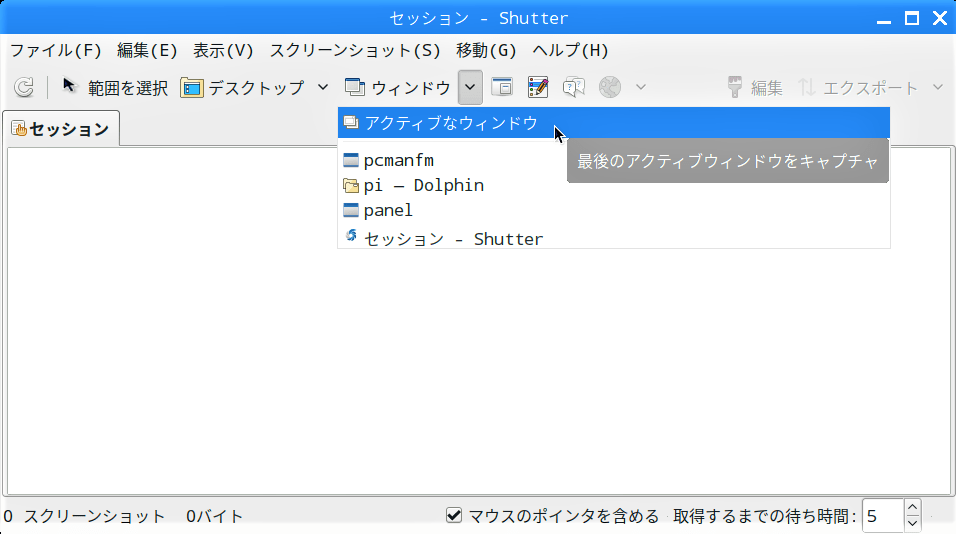Select pi — Dolphin window entry
This screenshot has height=534, width=956.
(x=614, y=185)
